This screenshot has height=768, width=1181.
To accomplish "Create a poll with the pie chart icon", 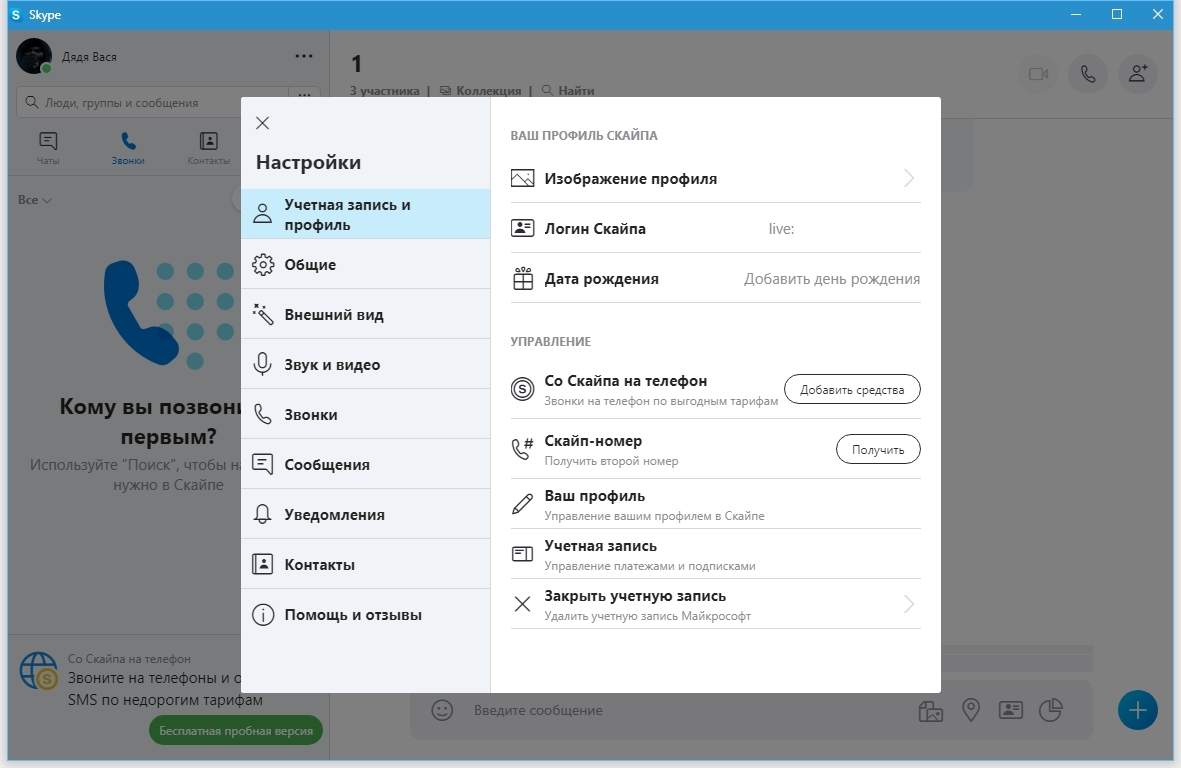I will coord(1051,710).
